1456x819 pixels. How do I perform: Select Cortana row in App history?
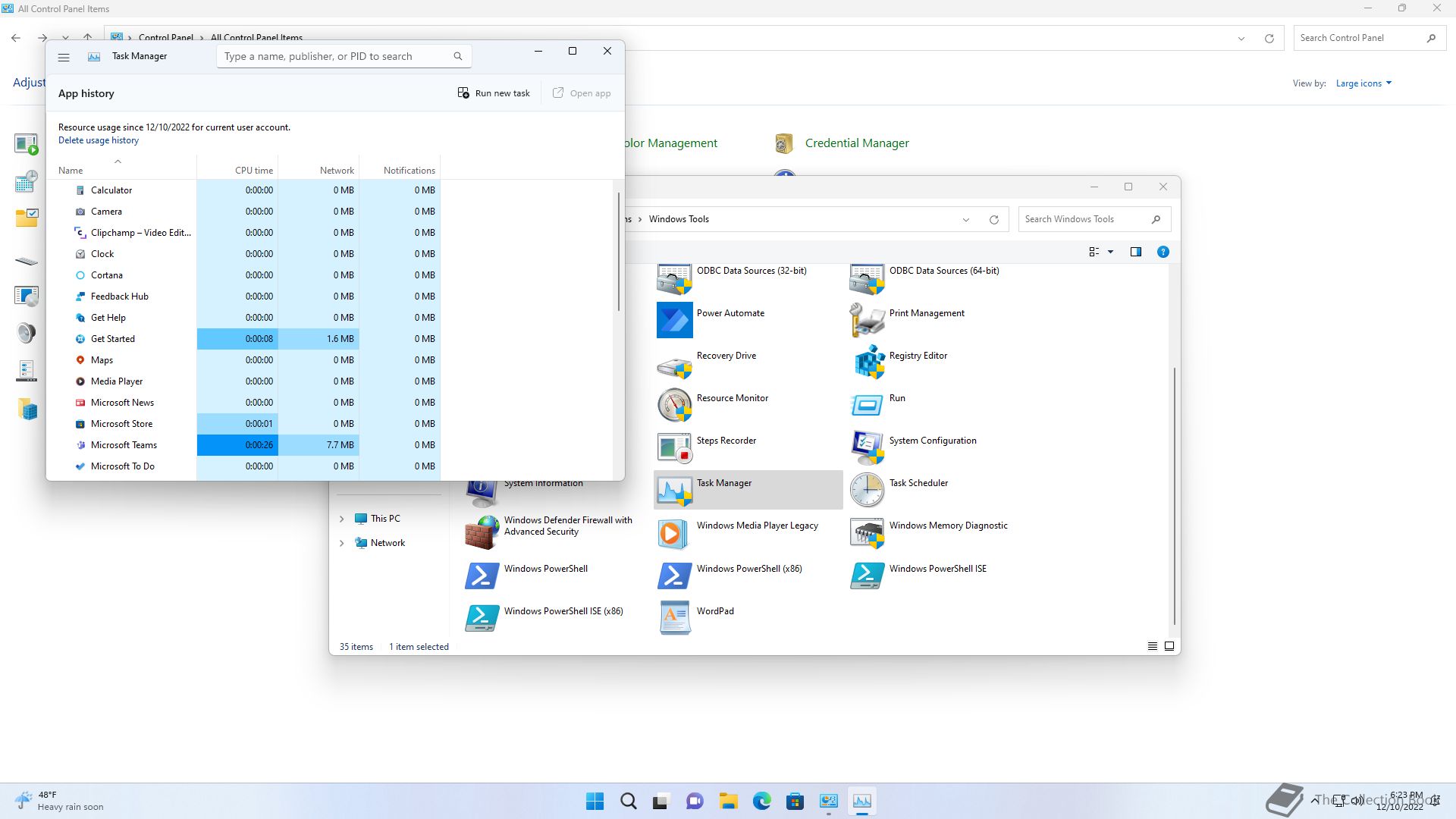[x=244, y=275]
